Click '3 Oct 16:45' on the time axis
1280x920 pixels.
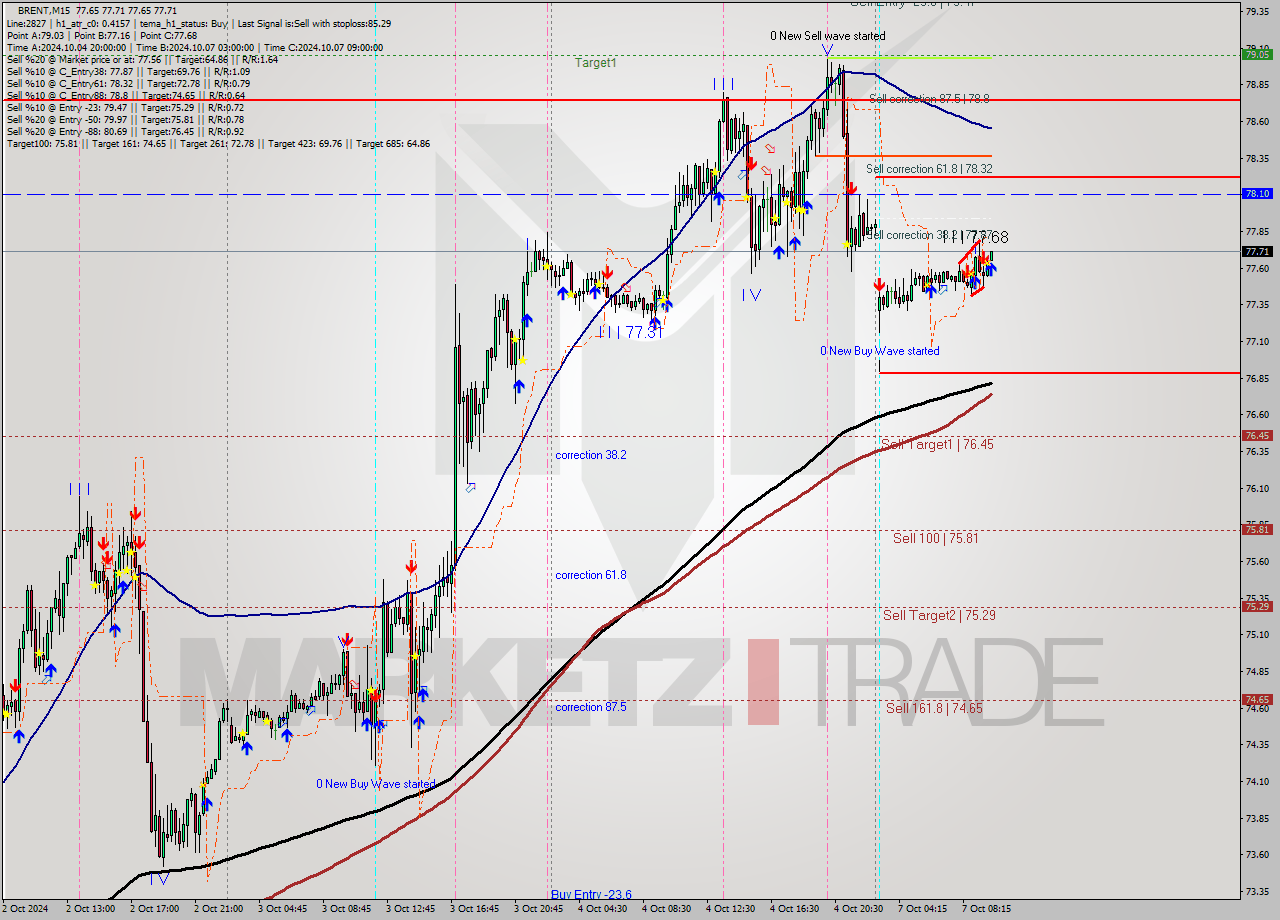pyautogui.click(x=474, y=909)
